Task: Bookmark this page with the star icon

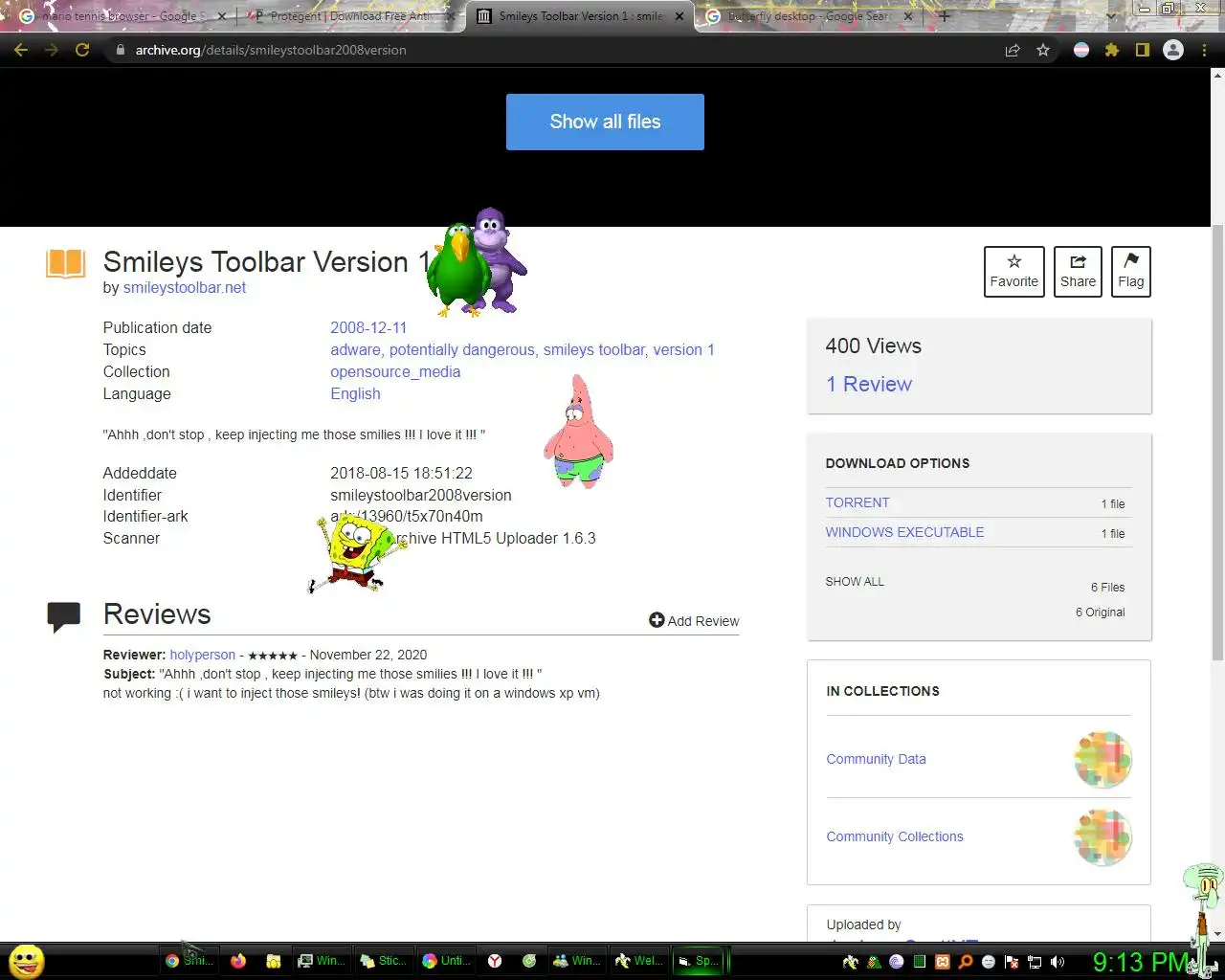Action: (x=1043, y=50)
